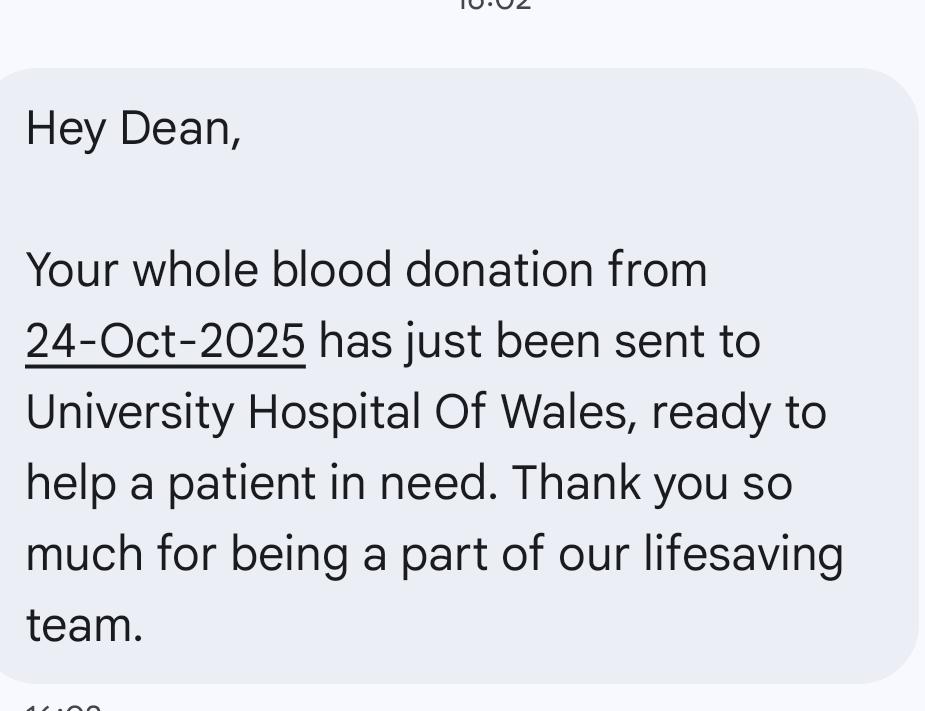Click the final word "team."
925x711 pixels.
click(85, 625)
